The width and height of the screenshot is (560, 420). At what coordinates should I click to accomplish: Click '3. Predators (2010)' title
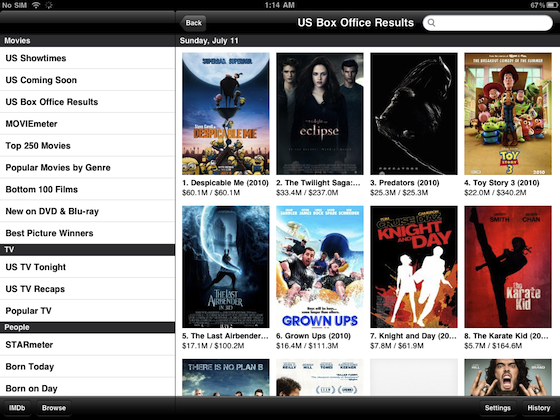[x=405, y=183]
